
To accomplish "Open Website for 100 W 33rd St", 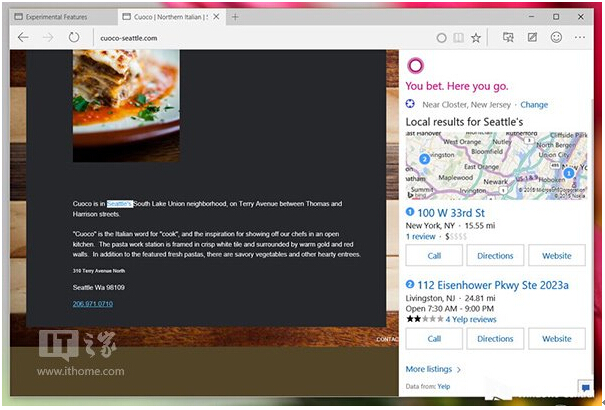I will [556, 255].
